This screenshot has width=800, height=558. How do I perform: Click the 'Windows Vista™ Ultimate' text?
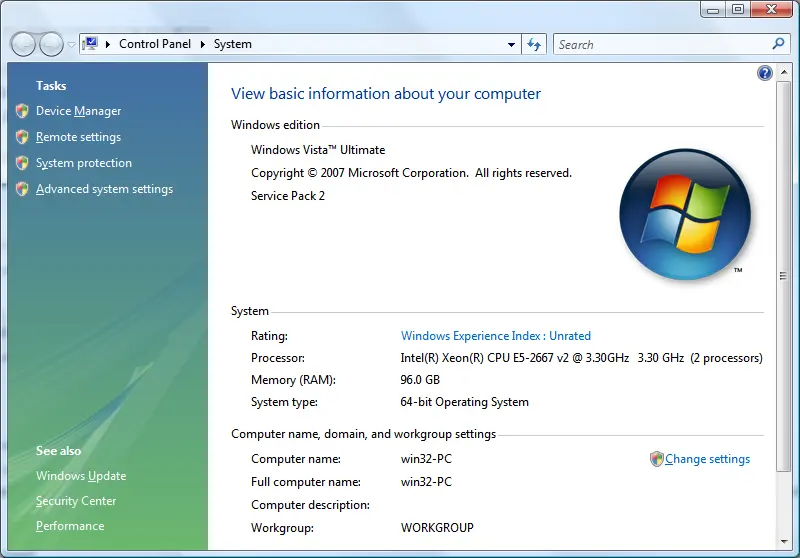[318, 150]
